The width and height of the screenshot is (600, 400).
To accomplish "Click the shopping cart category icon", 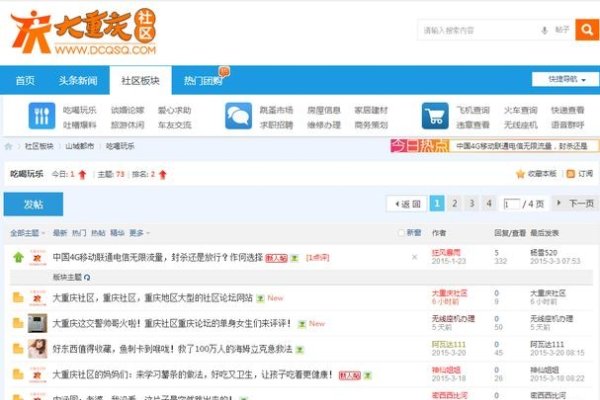I will pyautogui.click(x=435, y=116).
